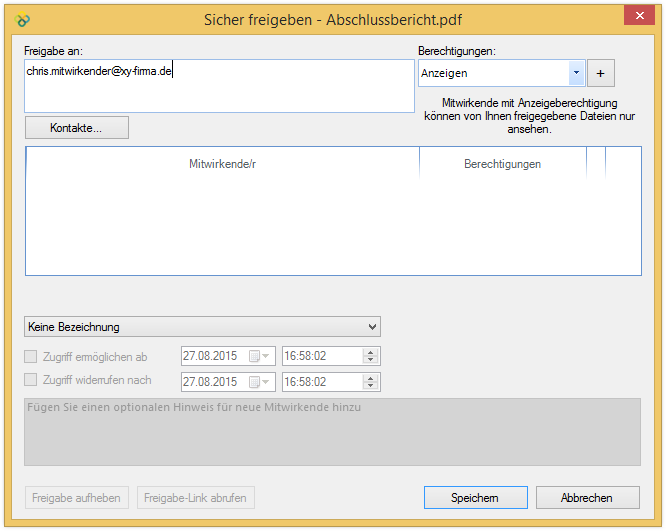This screenshot has height=532, width=666.
Task: Click the Freigabe aufheben button
Action: click(x=76, y=498)
